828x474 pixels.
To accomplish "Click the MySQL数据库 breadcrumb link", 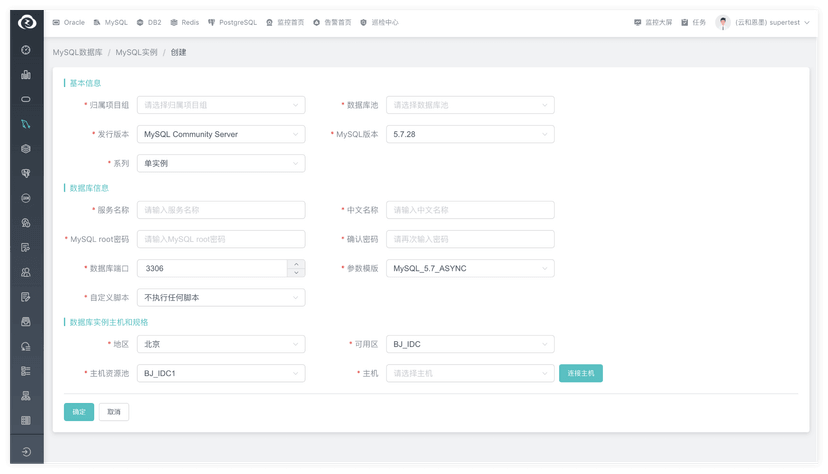I will click(78, 52).
